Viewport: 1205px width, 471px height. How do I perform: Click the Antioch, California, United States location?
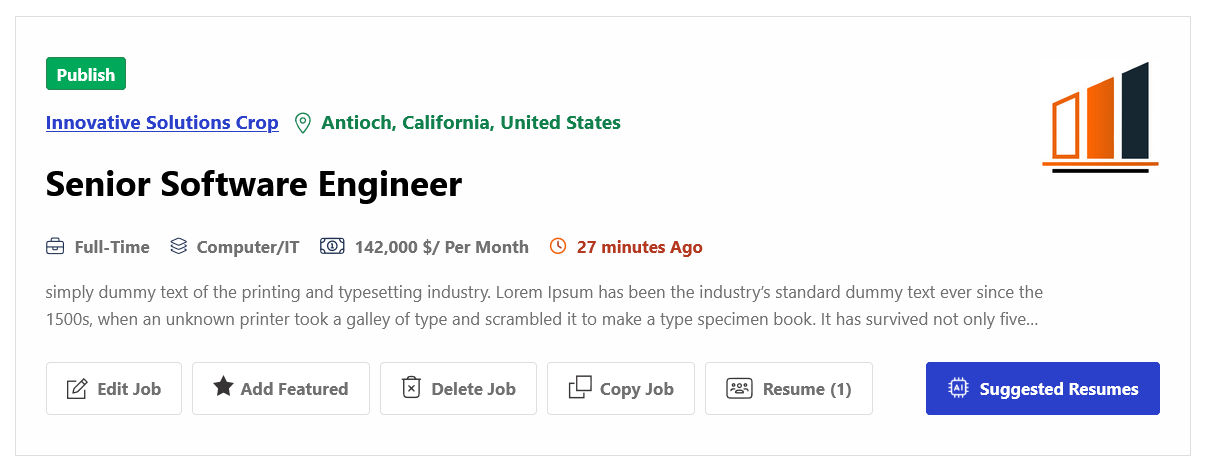coord(471,123)
